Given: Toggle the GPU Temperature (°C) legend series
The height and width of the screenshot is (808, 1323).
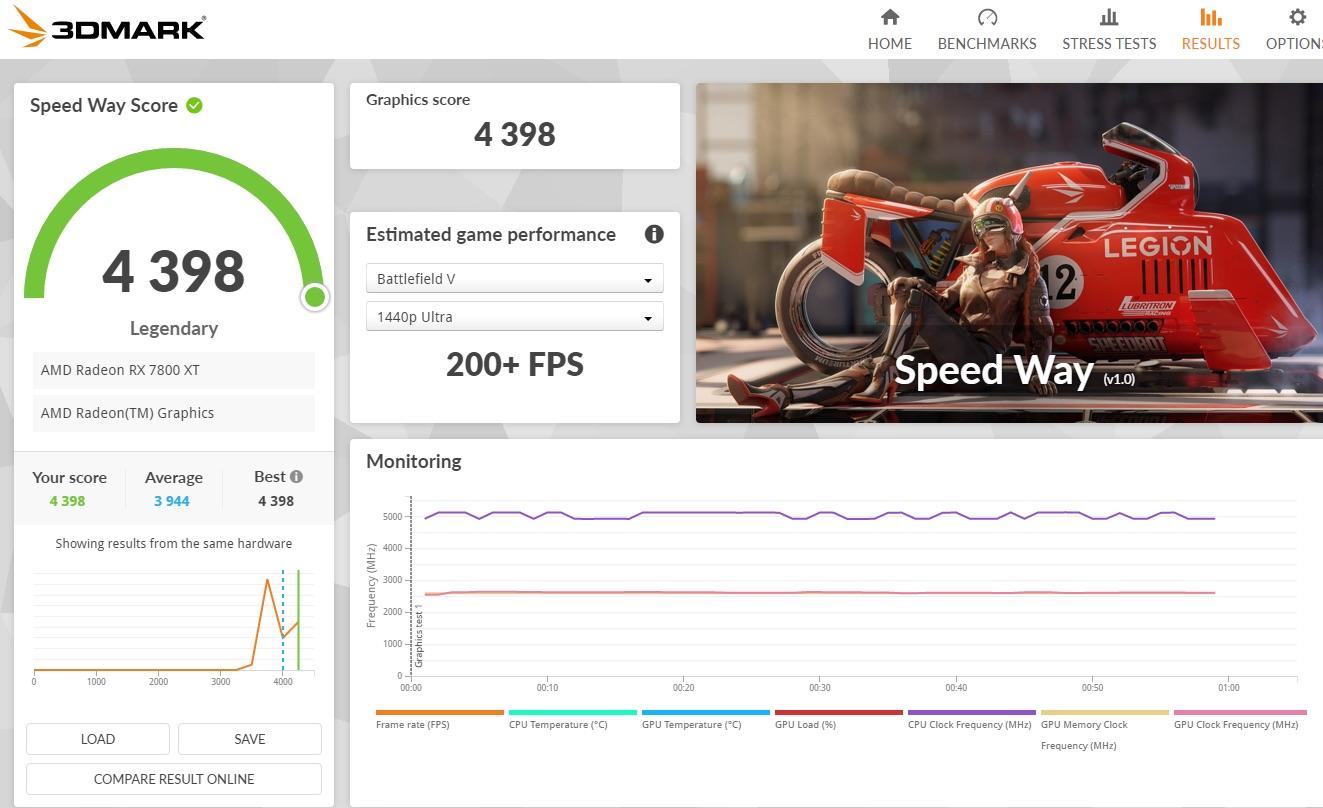Looking at the screenshot, I should pyautogui.click(x=705, y=719).
